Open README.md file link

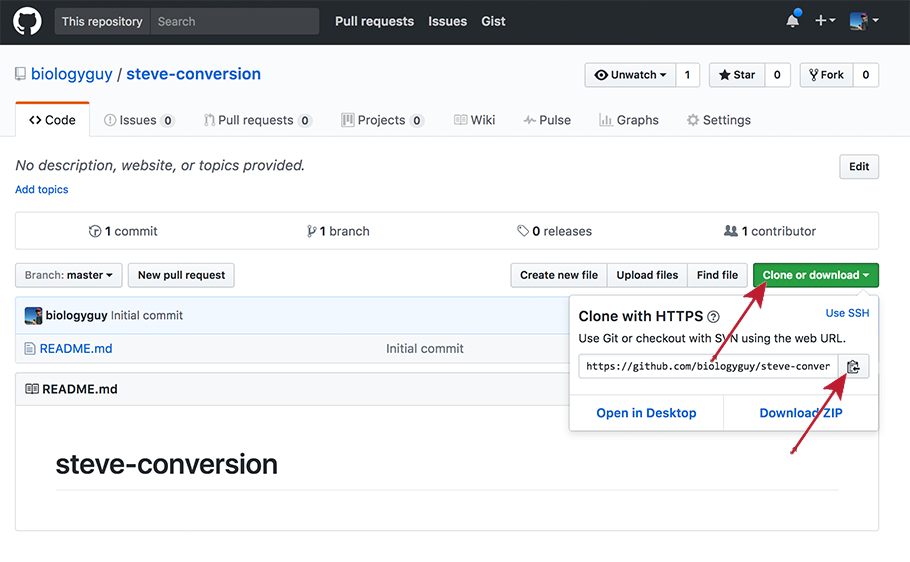tap(76, 348)
